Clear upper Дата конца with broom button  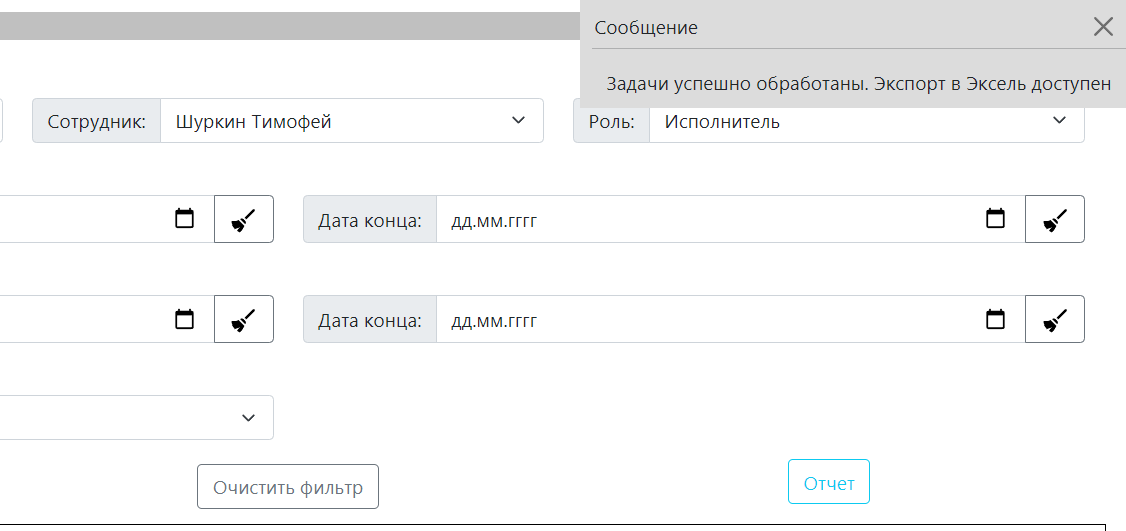click(x=1055, y=219)
